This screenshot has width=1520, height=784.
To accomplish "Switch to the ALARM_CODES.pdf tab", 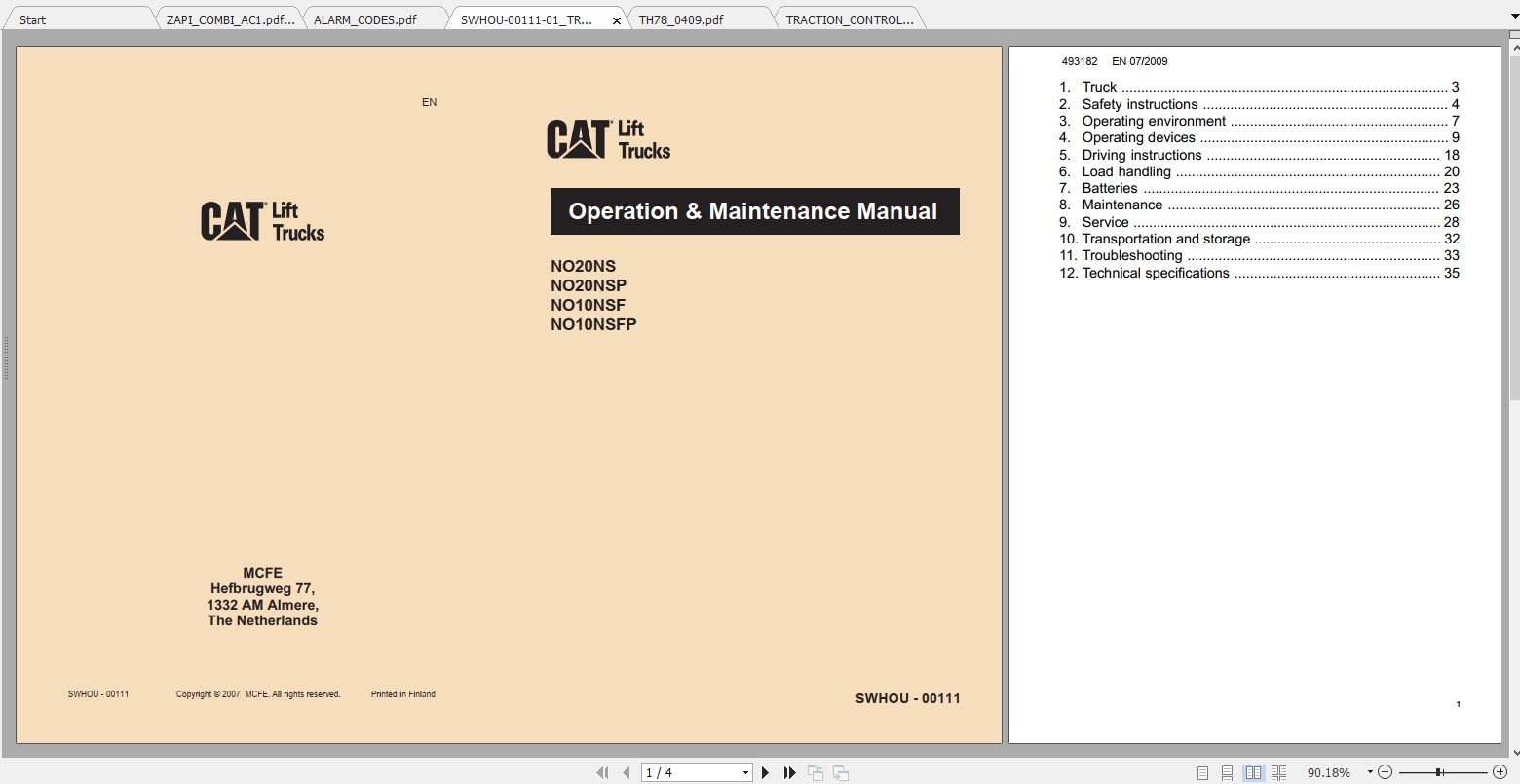I will tap(365, 18).
